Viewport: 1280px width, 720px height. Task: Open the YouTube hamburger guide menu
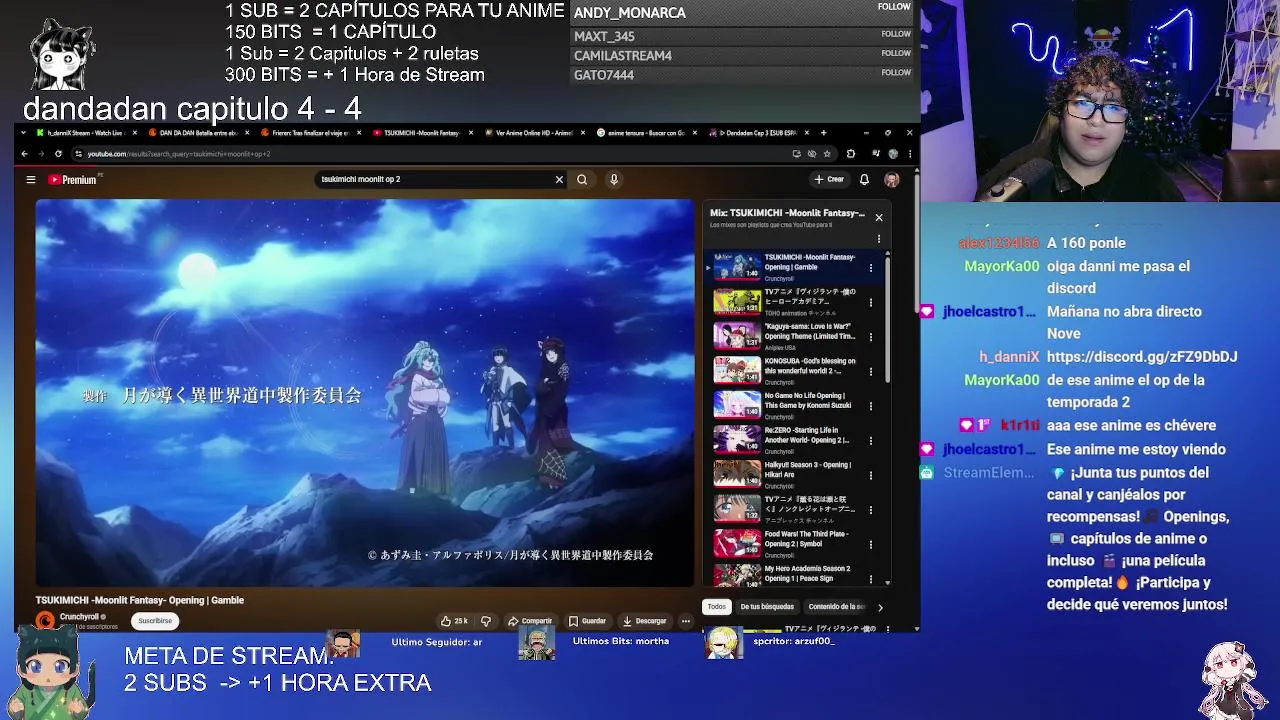click(x=31, y=180)
